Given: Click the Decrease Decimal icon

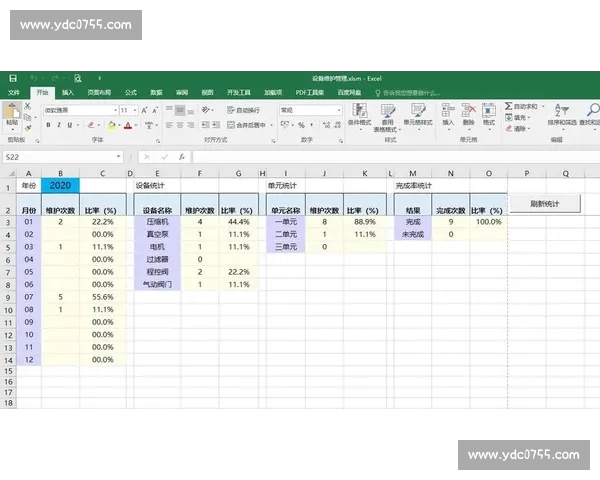Looking at the screenshot, I should click(x=338, y=125).
